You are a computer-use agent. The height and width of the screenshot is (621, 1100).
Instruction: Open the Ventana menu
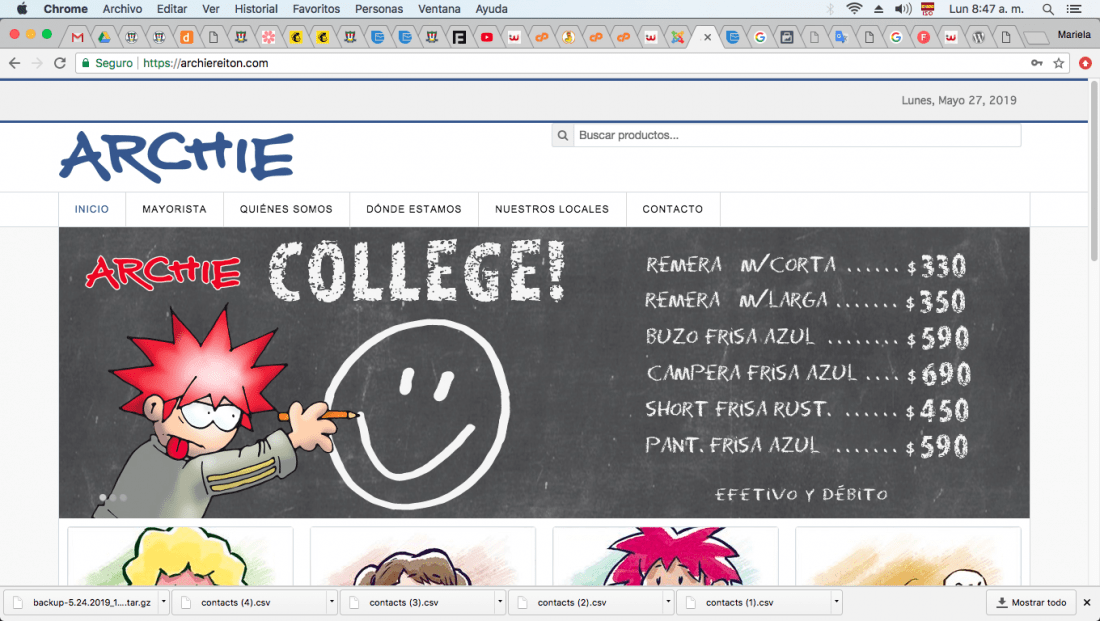click(x=439, y=9)
